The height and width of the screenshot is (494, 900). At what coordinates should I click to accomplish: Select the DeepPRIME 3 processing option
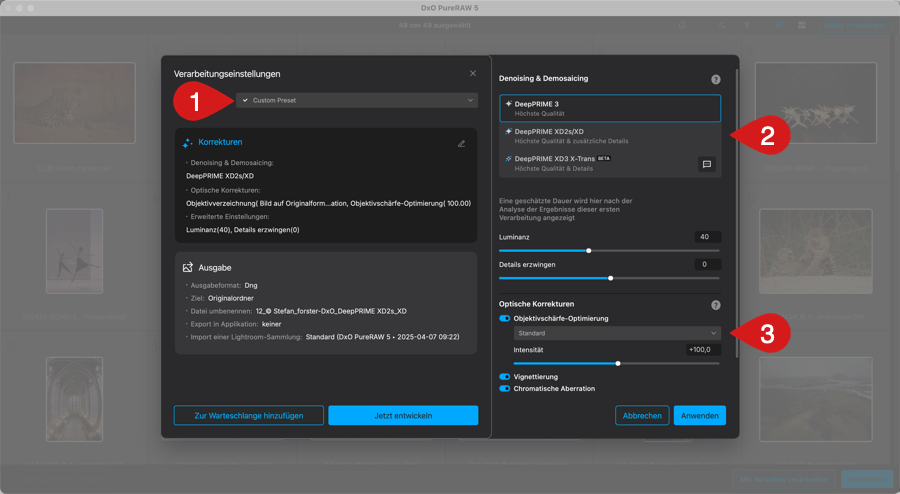(x=610, y=108)
